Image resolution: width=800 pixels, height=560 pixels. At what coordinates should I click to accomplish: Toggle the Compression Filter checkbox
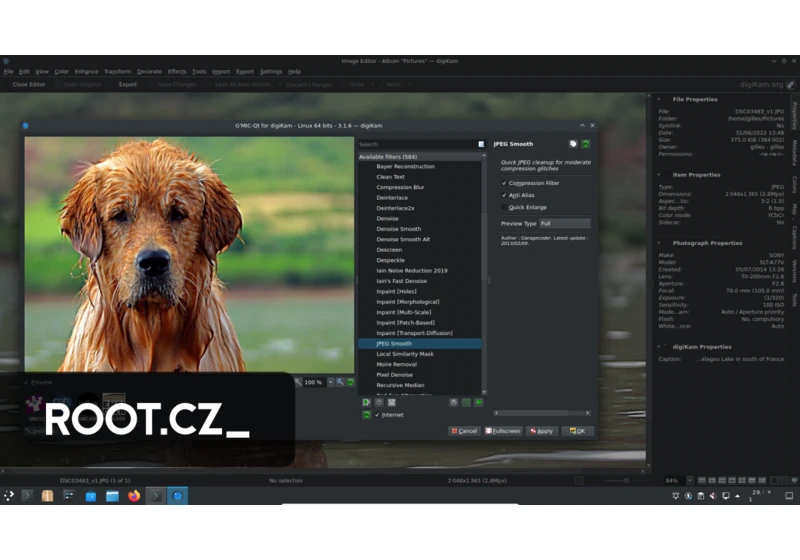point(504,183)
